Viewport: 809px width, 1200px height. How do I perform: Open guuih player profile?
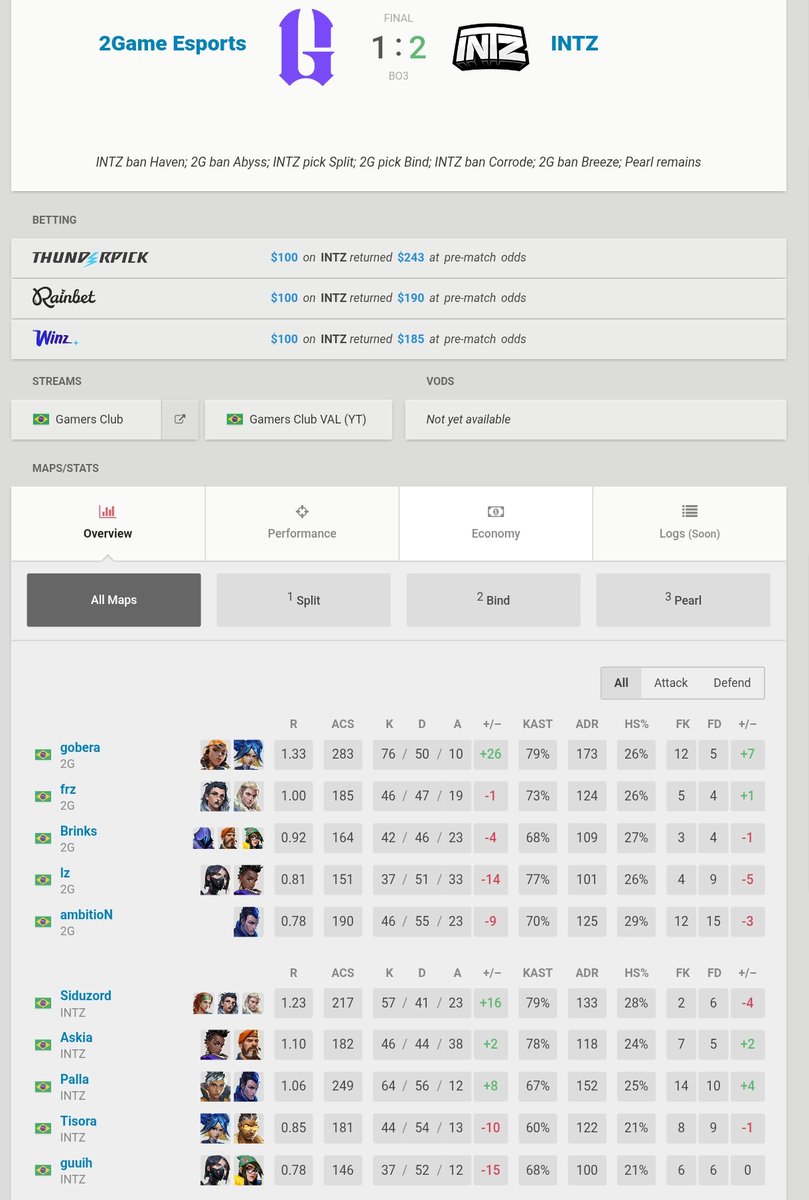(x=76, y=1164)
